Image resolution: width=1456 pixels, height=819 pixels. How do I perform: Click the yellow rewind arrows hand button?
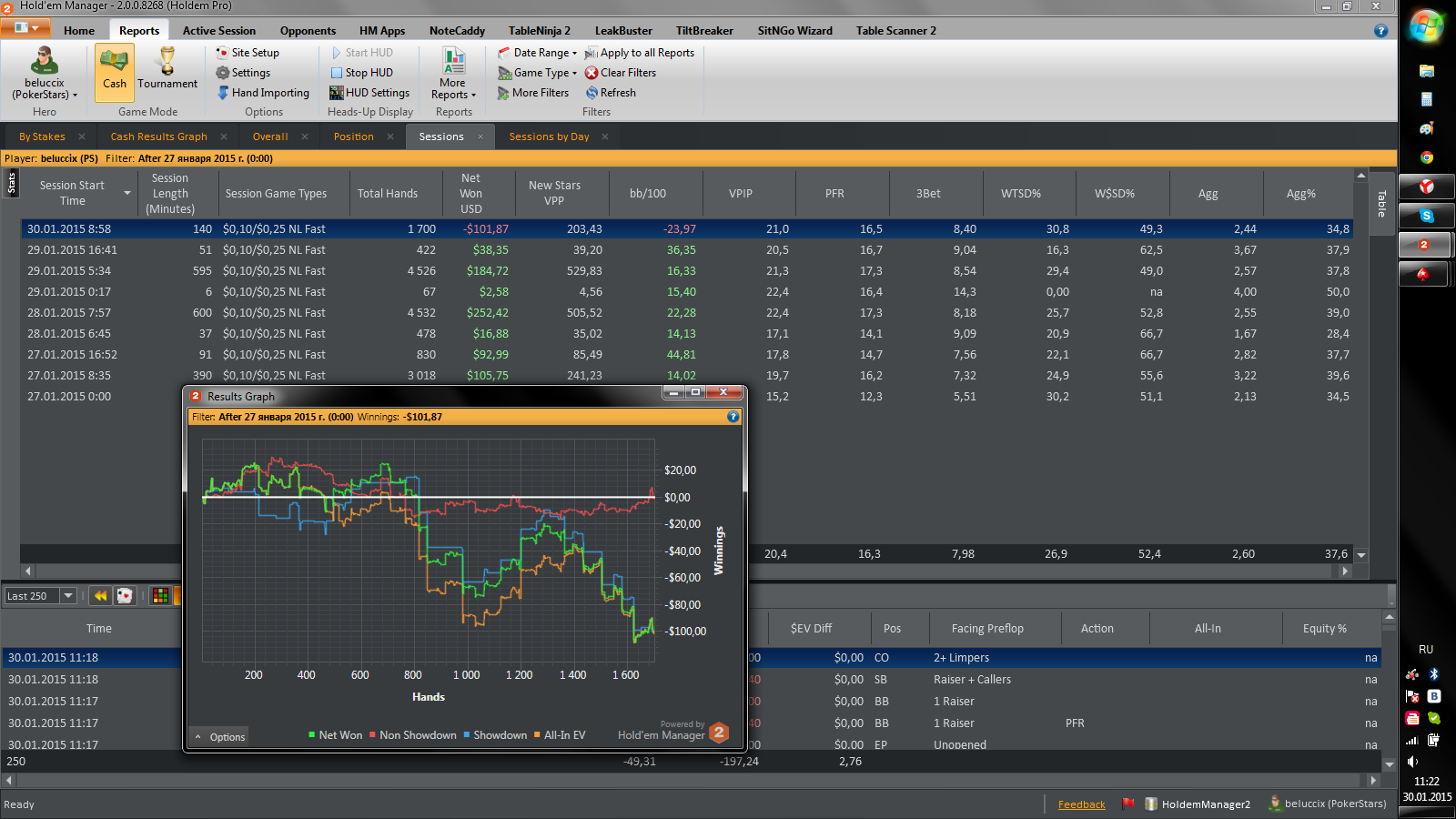100,596
